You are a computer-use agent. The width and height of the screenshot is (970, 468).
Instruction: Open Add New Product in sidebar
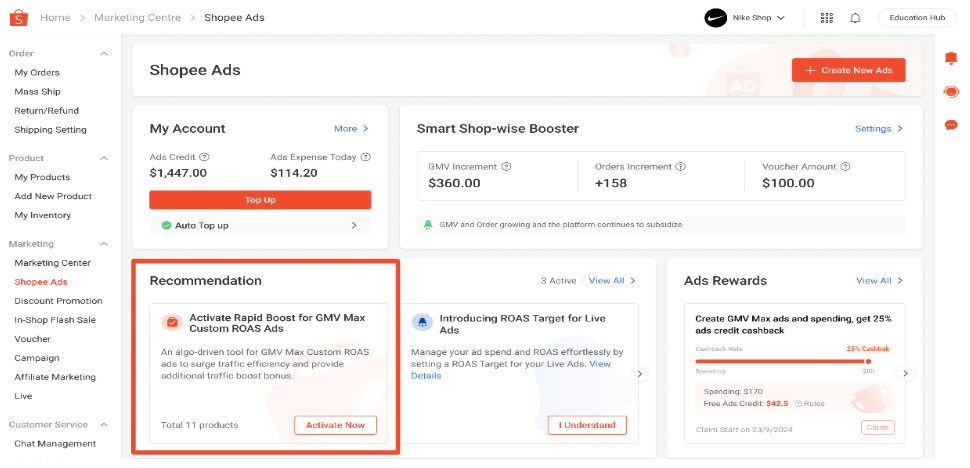click(x=53, y=196)
